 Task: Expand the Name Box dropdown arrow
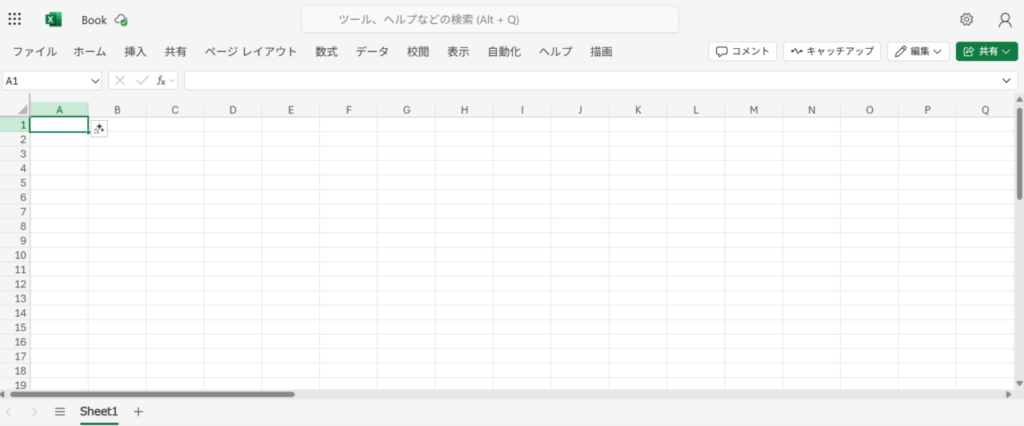pos(95,81)
